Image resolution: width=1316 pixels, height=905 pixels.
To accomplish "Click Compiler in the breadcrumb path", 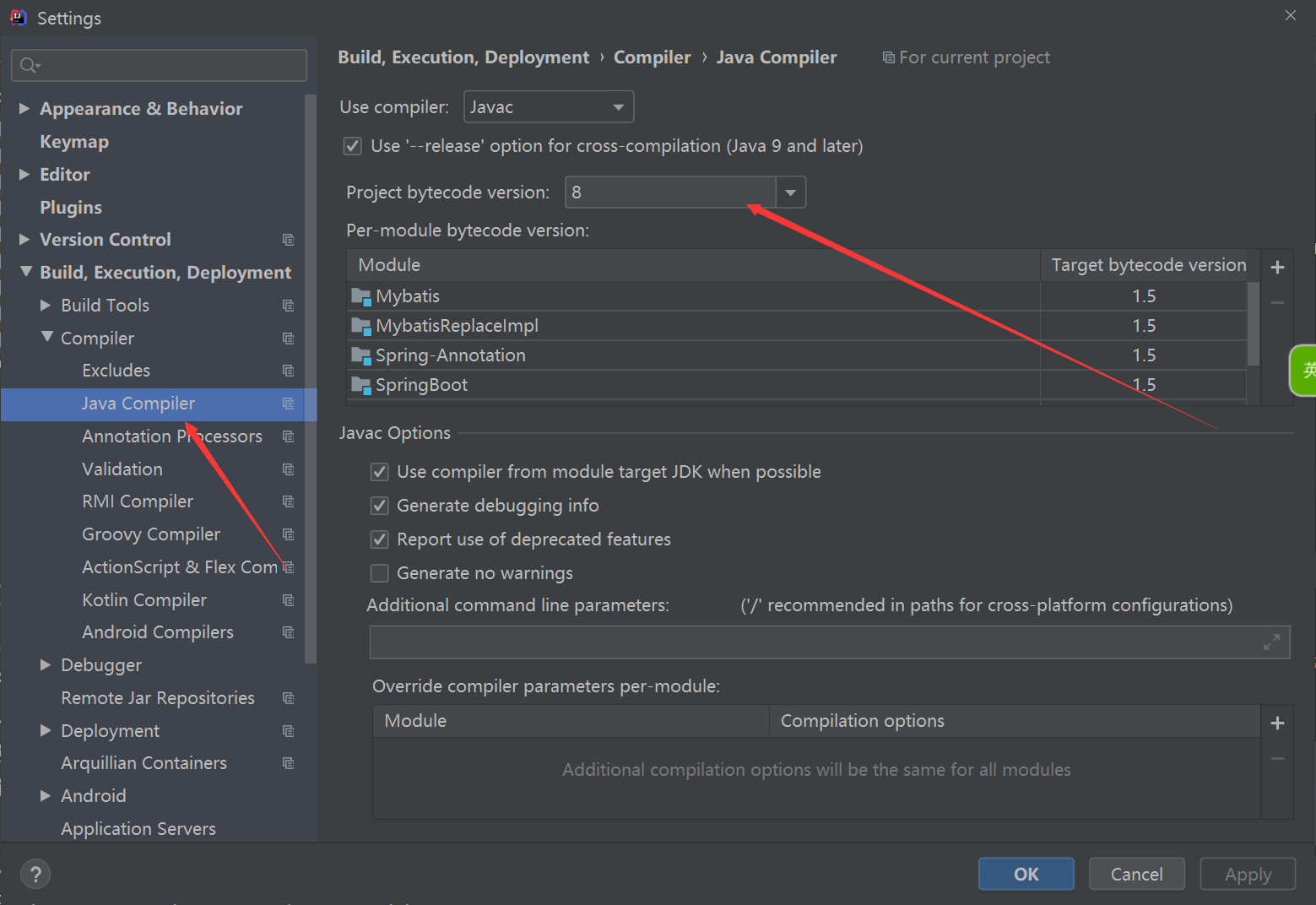I will click(652, 57).
